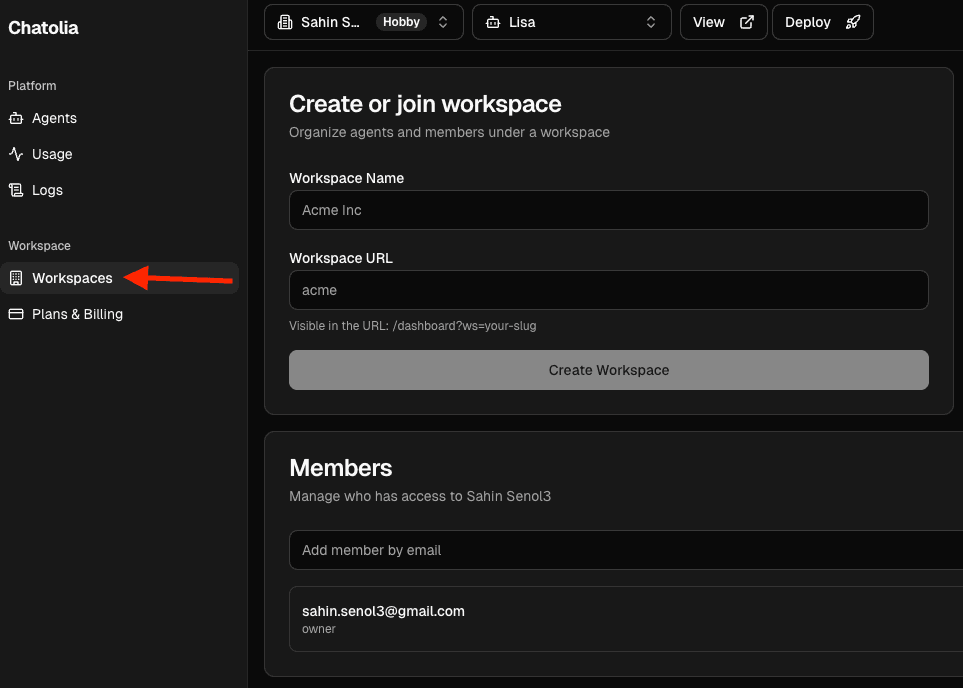Focus the Workspace URL field showing acme
Screen dimensions: 963x688
[608, 290]
